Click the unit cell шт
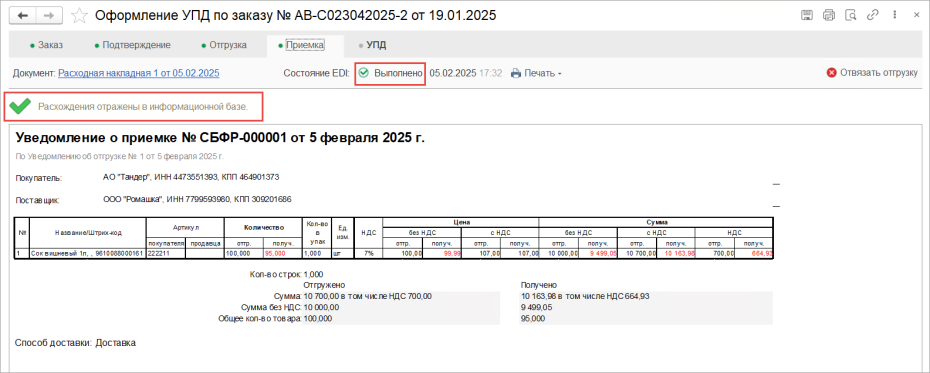Viewport: 930px width, 373px height. point(342,253)
